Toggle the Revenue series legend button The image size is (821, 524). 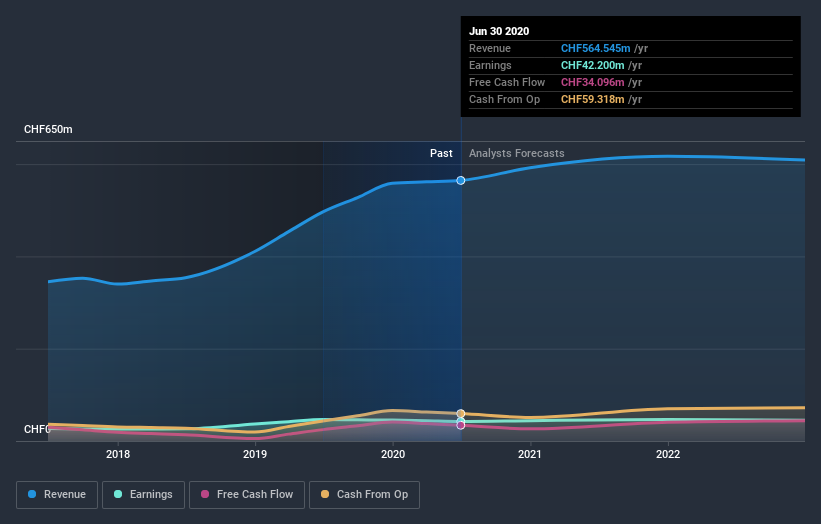coord(57,495)
